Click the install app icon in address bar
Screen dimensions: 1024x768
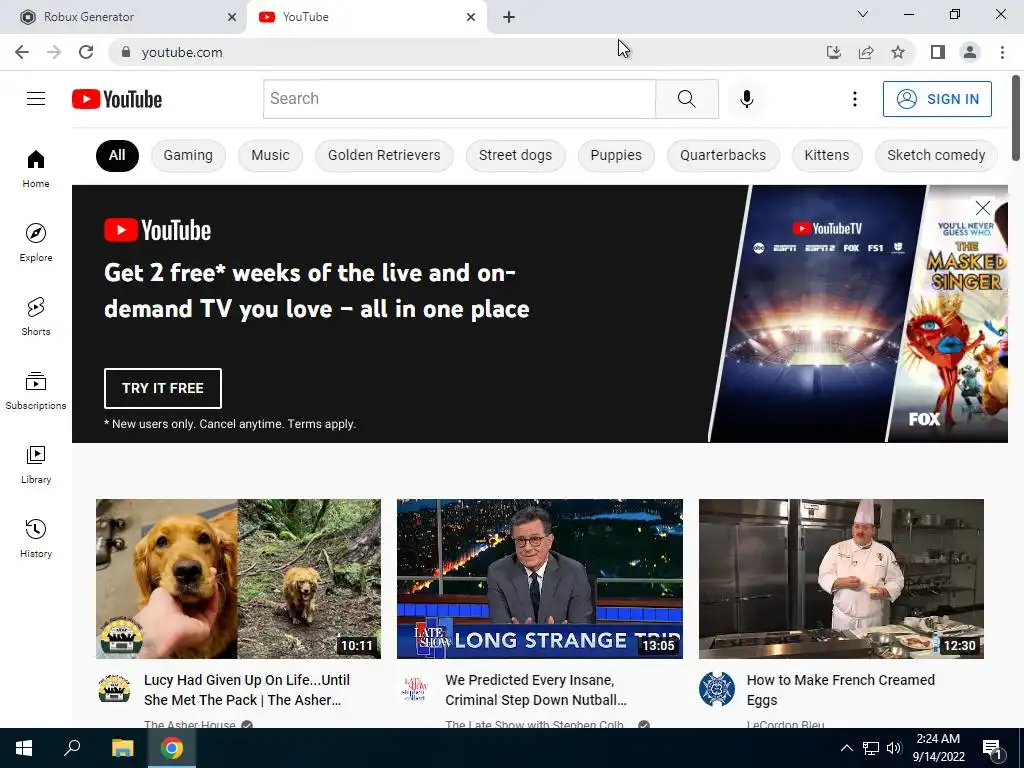[x=834, y=52]
